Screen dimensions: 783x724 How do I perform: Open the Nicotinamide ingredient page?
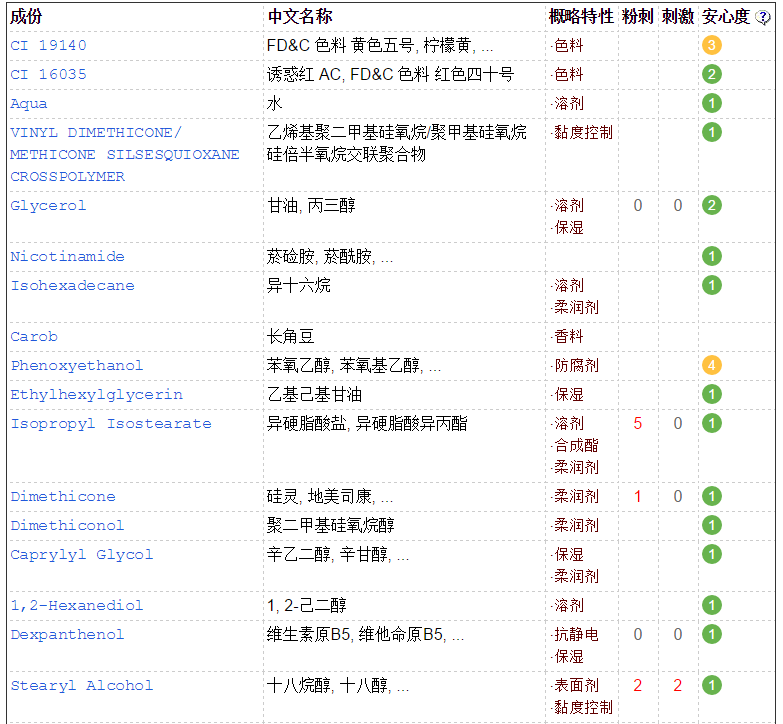tap(67, 256)
